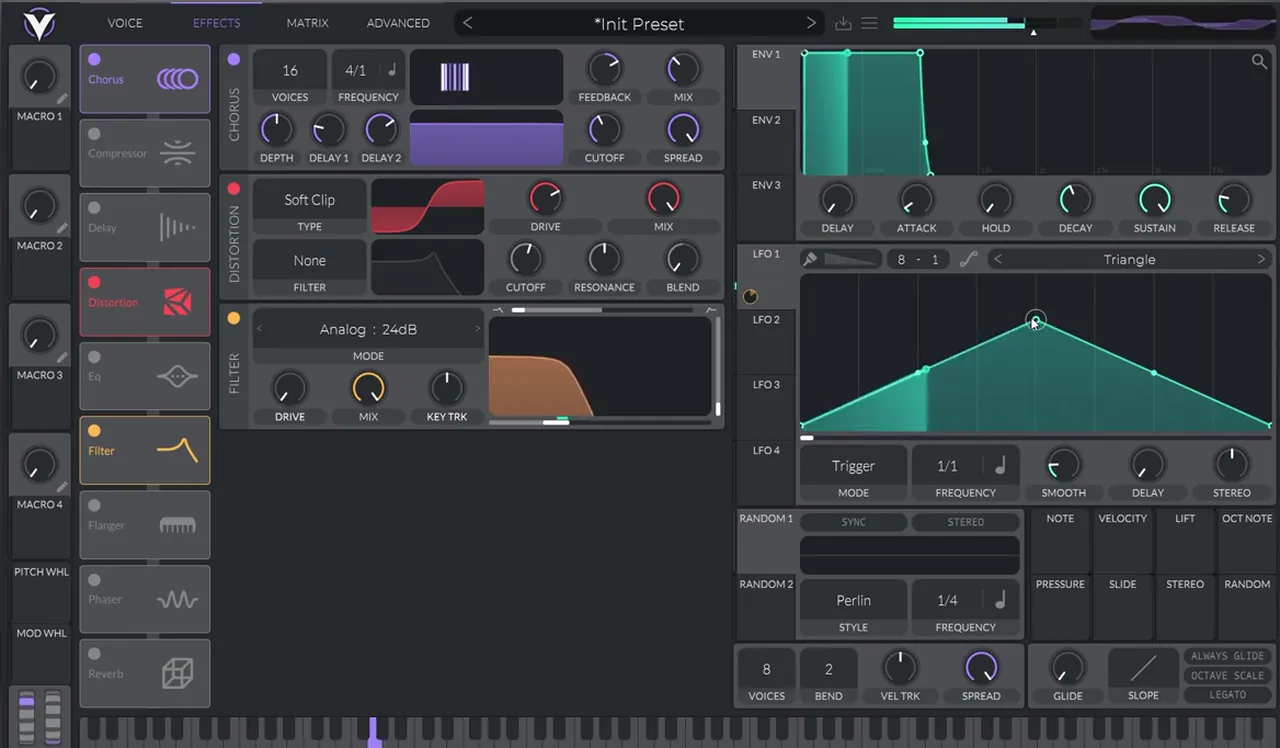Click the Compressor effect icon
This screenshot has width=1280, height=748.
tap(177, 153)
